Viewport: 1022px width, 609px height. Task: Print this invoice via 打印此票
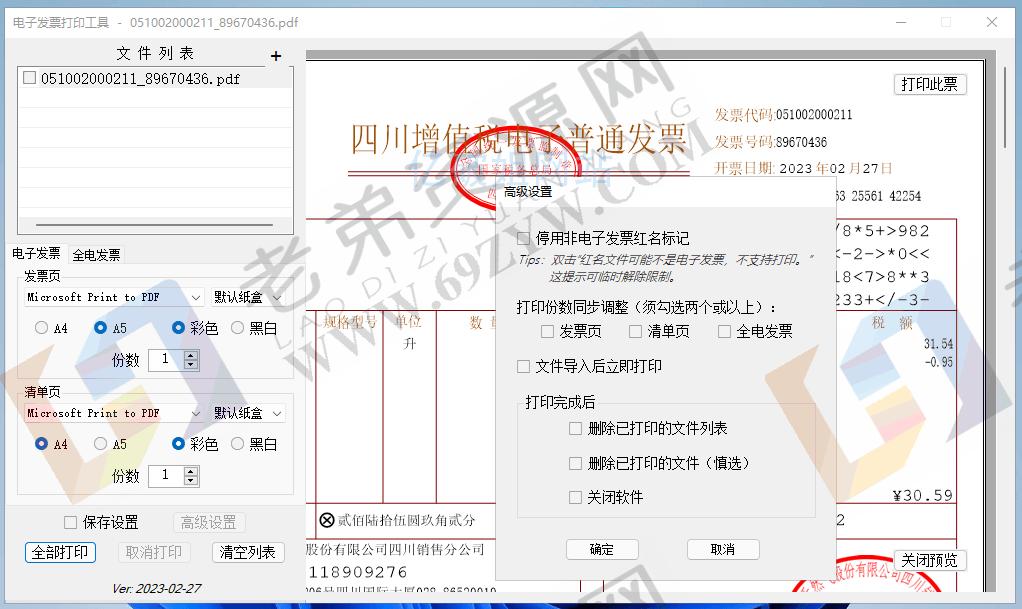(x=929, y=84)
